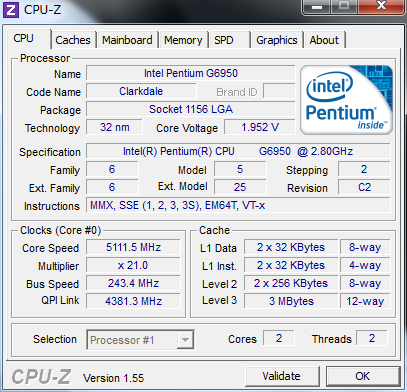The image size is (407, 392).
Task: Open the Processor #1 selection dropdown
Action: click(x=140, y=340)
